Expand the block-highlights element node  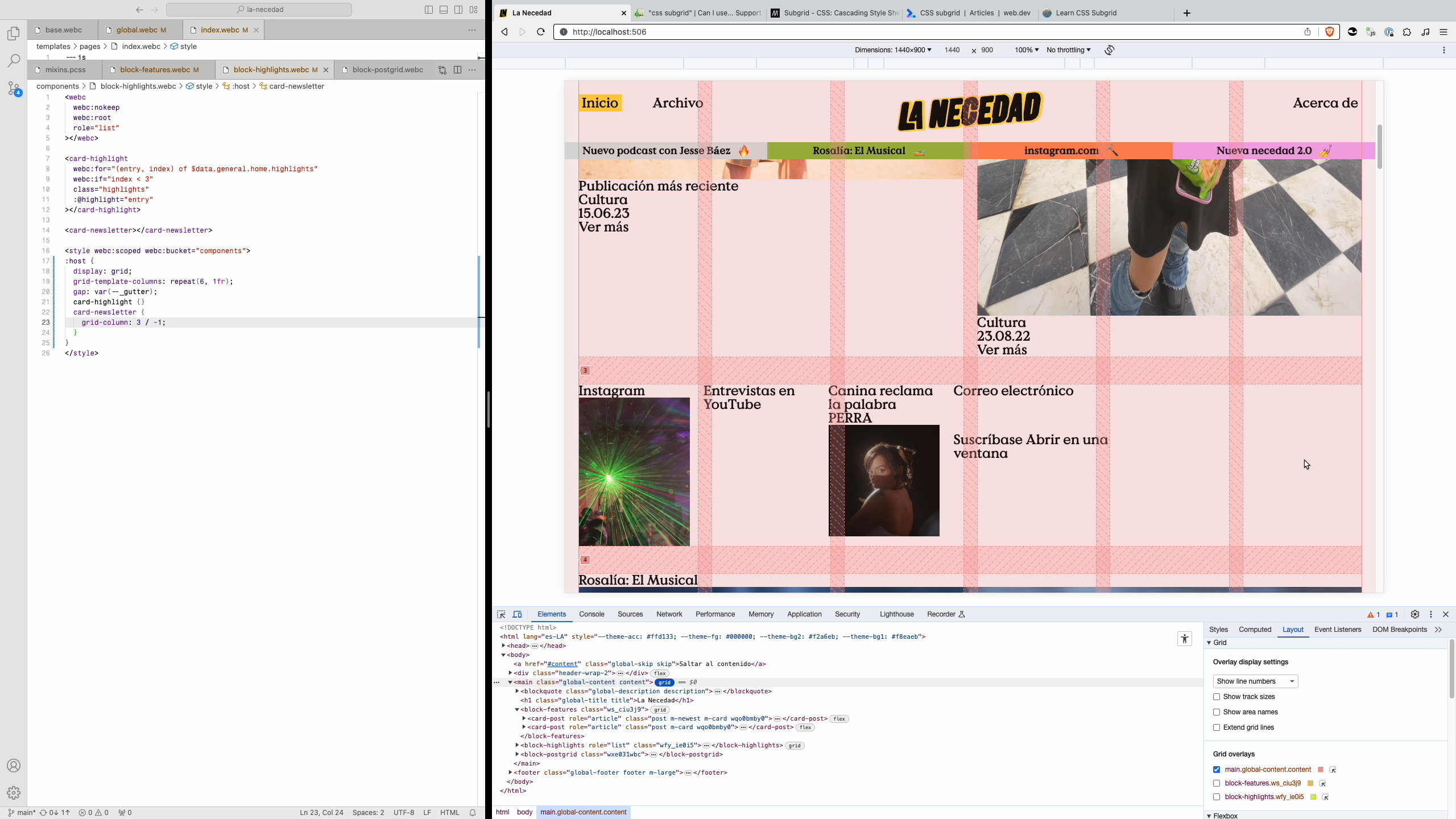pos(517,745)
